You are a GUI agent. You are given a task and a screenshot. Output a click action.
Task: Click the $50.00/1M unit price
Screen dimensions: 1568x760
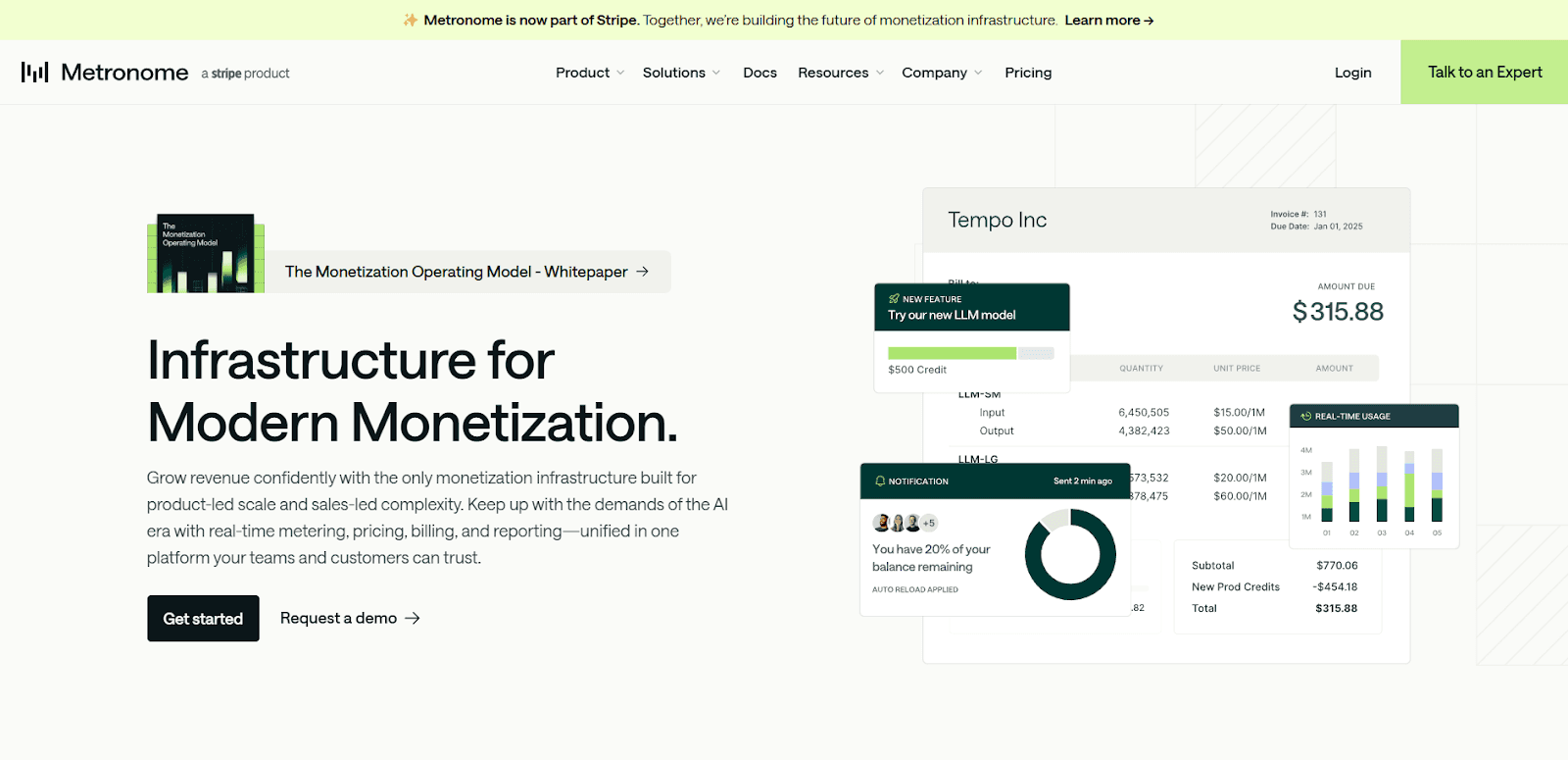1240,431
